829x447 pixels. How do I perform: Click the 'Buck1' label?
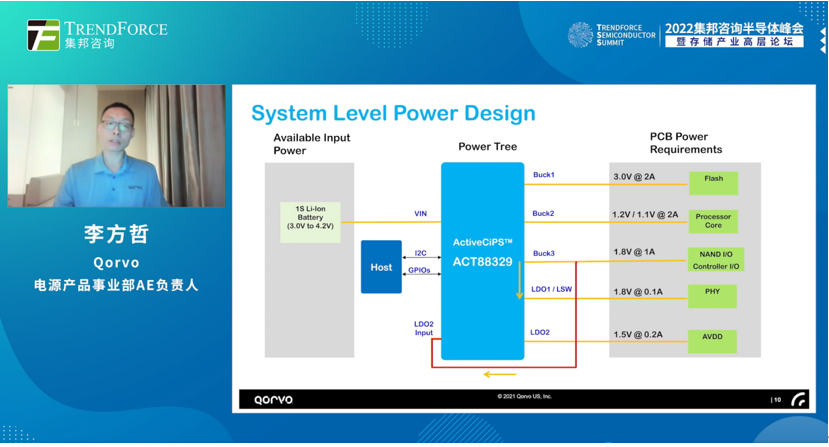(544, 175)
